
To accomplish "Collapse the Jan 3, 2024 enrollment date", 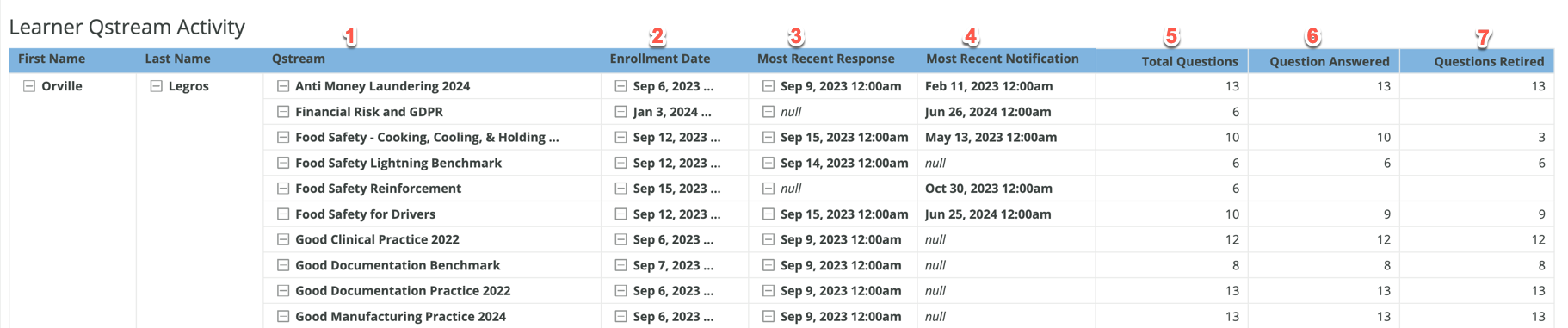I will point(621,112).
